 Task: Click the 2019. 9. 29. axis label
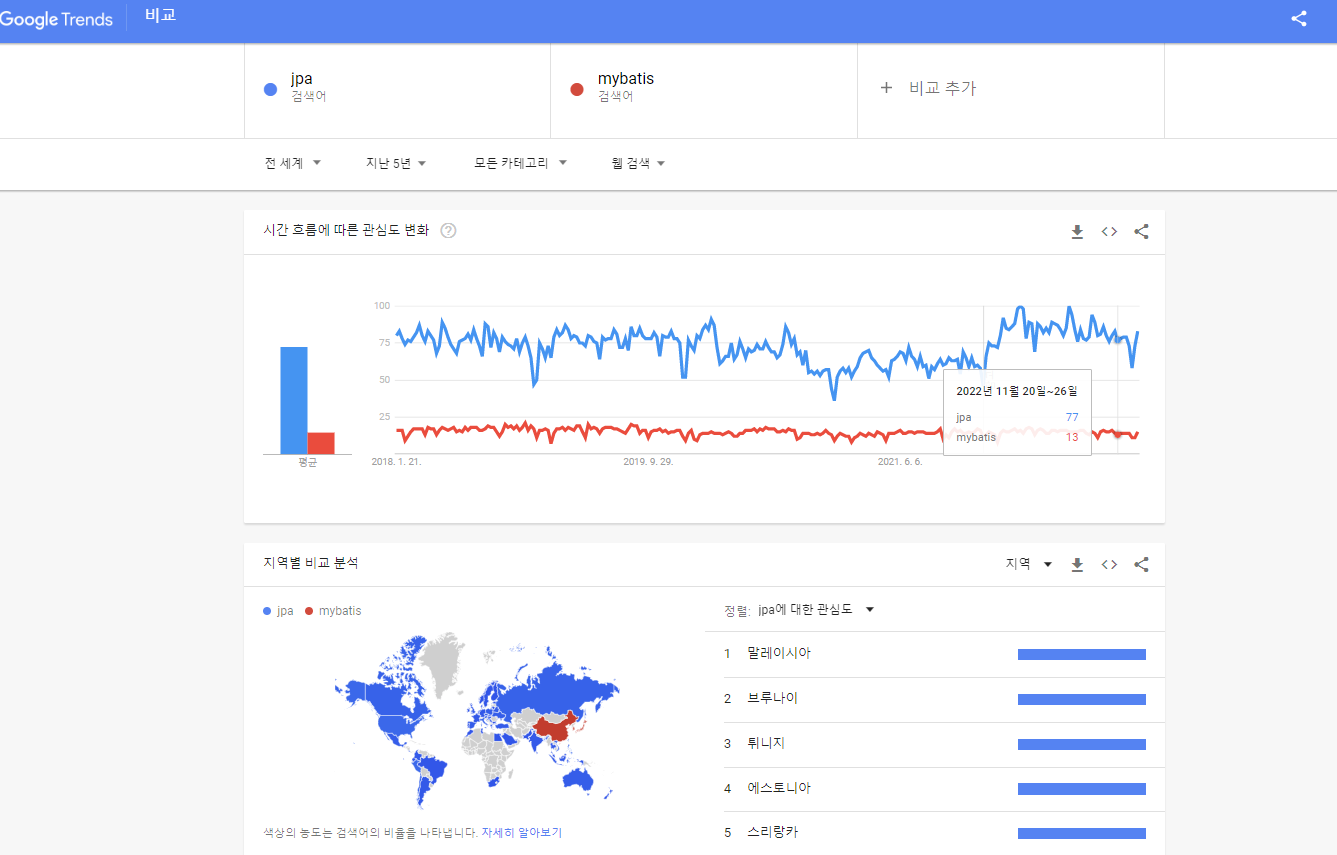click(x=648, y=462)
